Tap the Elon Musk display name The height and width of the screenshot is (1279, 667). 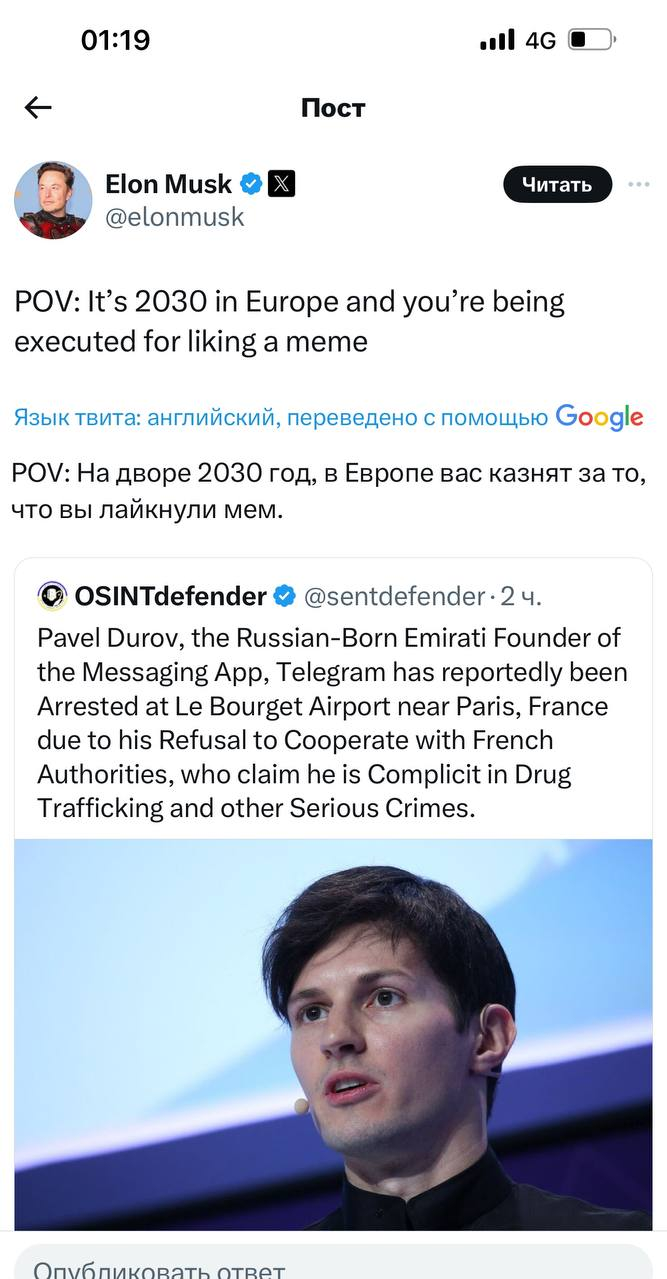(x=168, y=184)
